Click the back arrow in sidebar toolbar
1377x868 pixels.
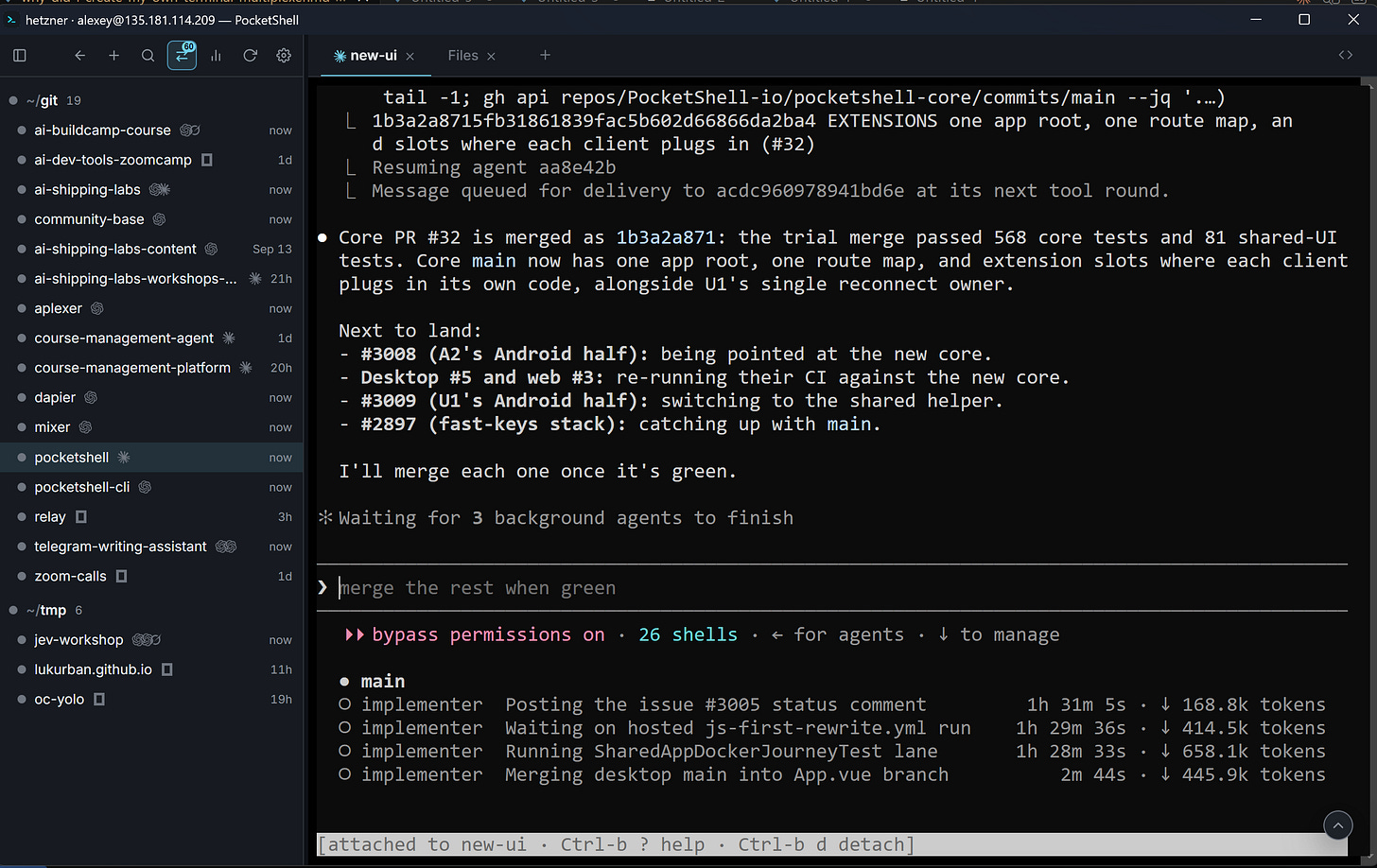(x=80, y=56)
